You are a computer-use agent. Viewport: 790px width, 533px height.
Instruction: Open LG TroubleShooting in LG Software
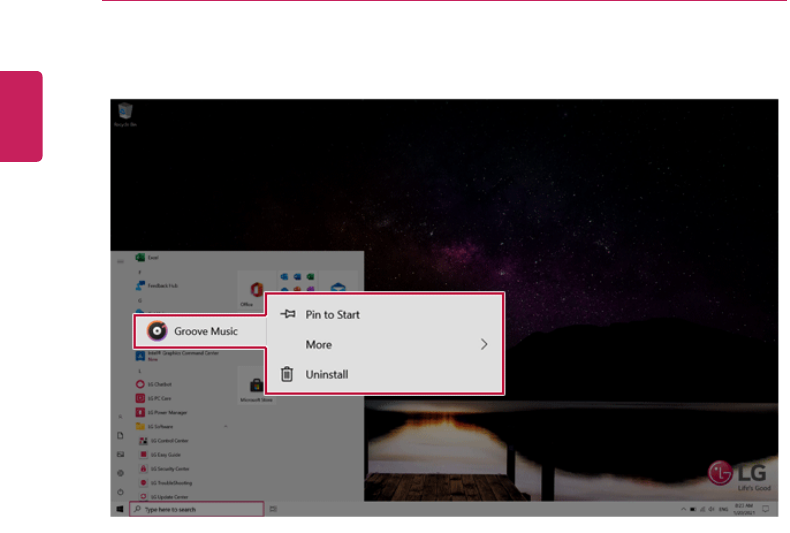tap(166, 483)
